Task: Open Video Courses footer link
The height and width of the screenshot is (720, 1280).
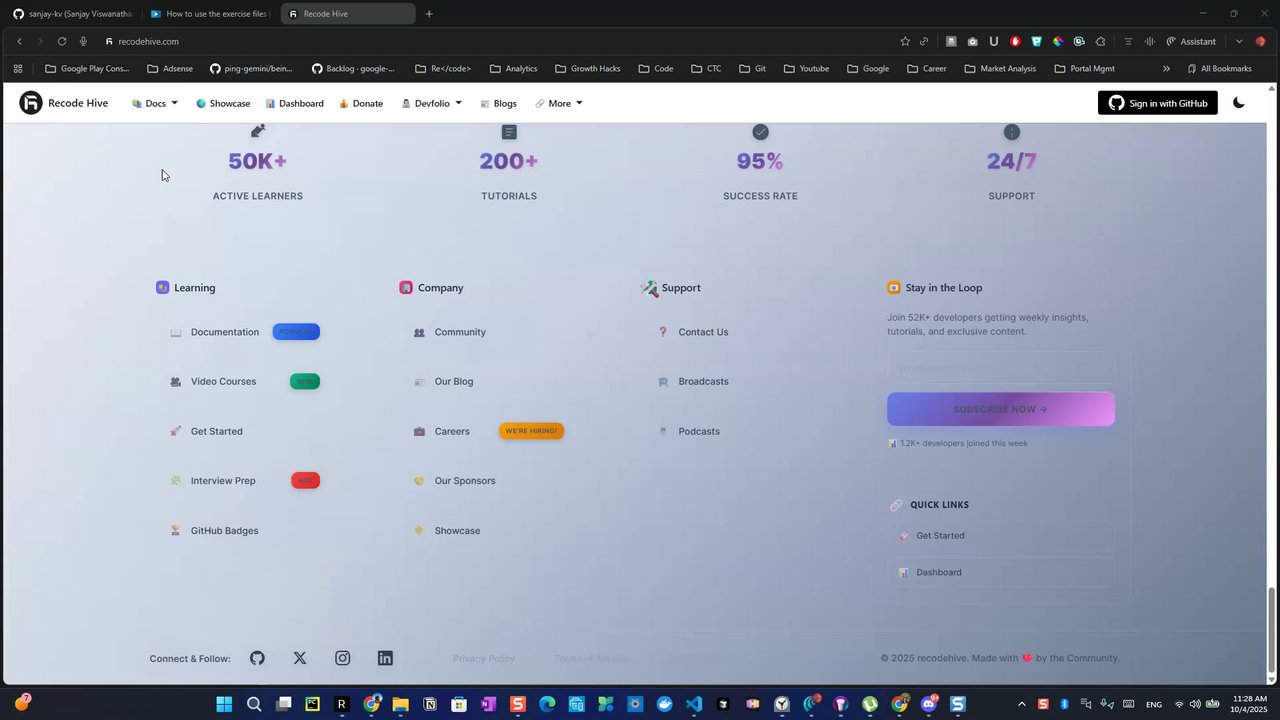Action: coord(223,381)
